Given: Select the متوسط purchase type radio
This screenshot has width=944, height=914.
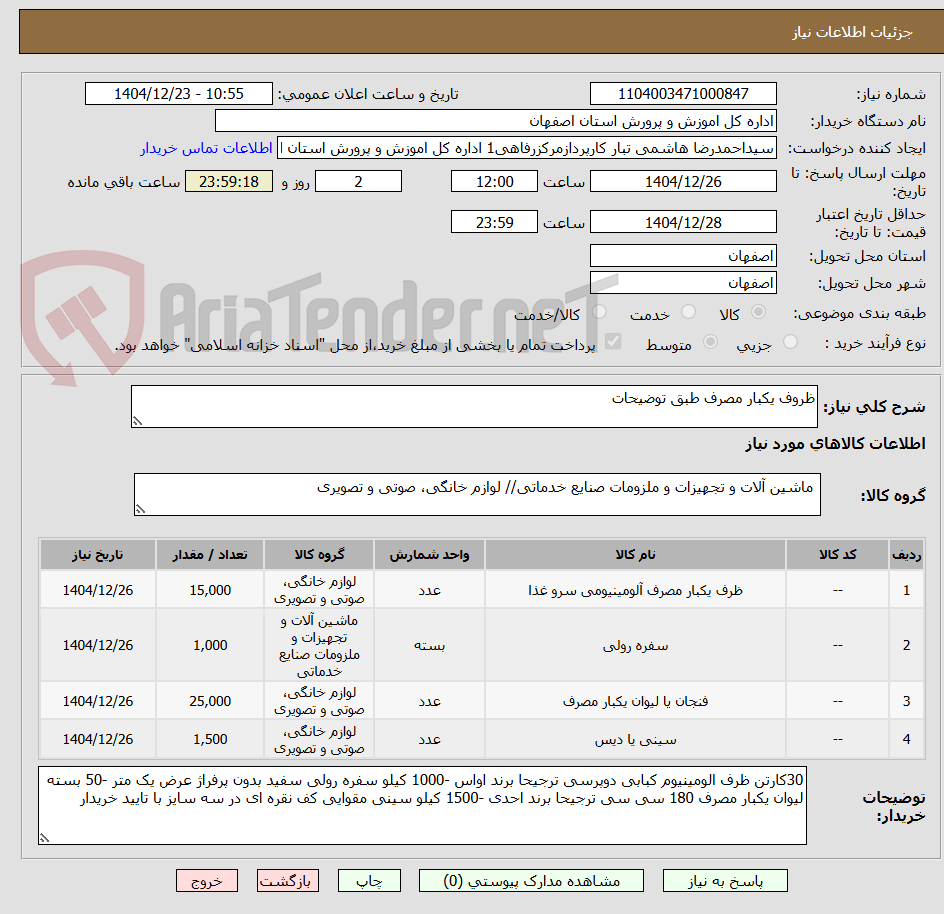Looking at the screenshot, I should point(710,342).
